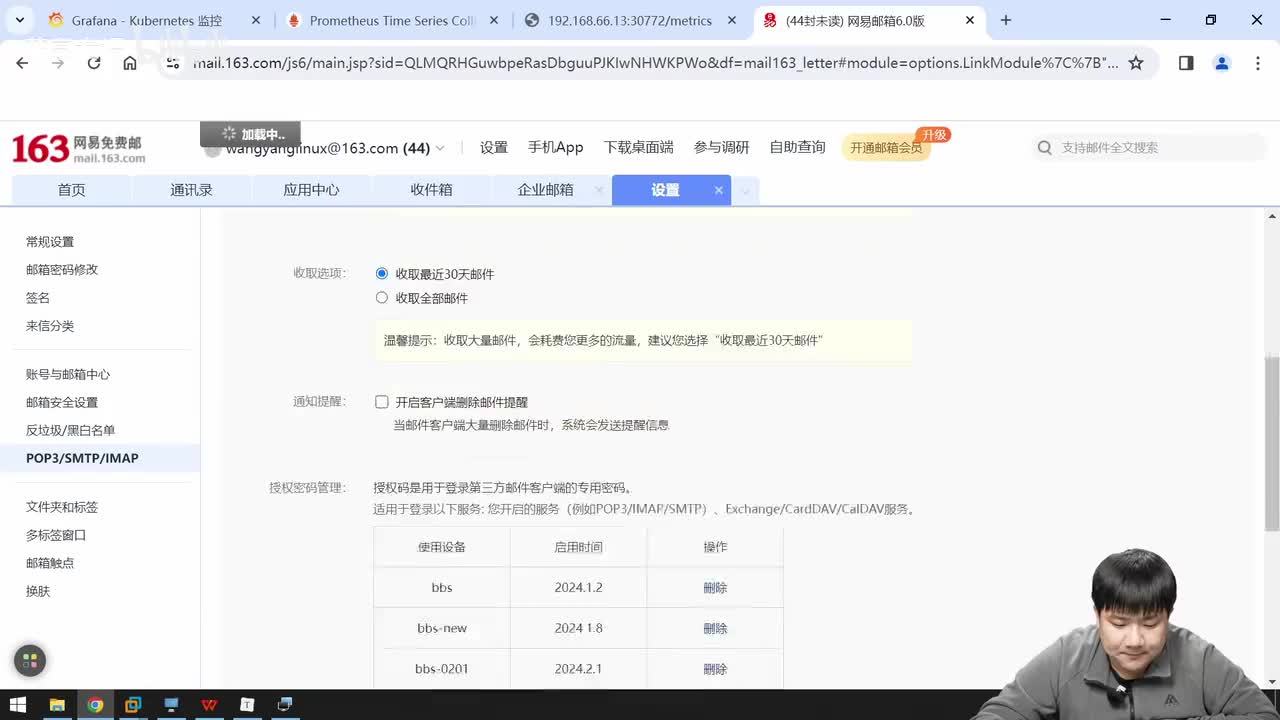Close the 192.168.66.13 metrics tab
Screen dimensions: 1280x720
tap(732, 20)
